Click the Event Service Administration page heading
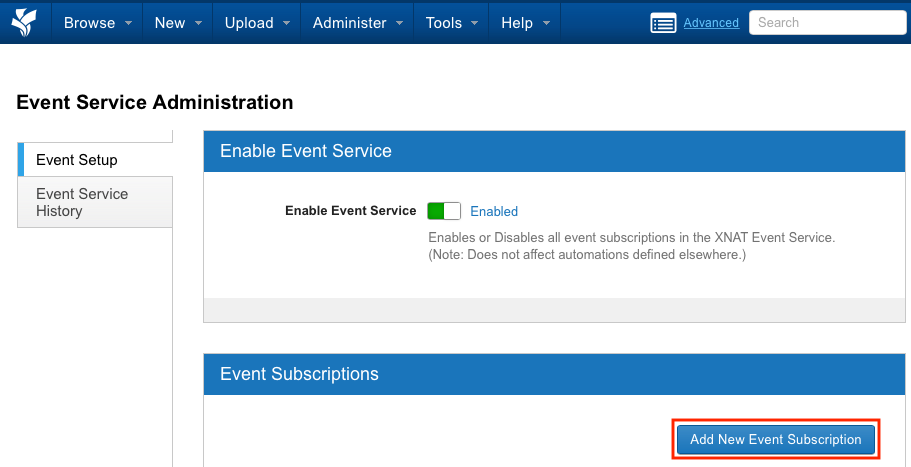 (155, 102)
